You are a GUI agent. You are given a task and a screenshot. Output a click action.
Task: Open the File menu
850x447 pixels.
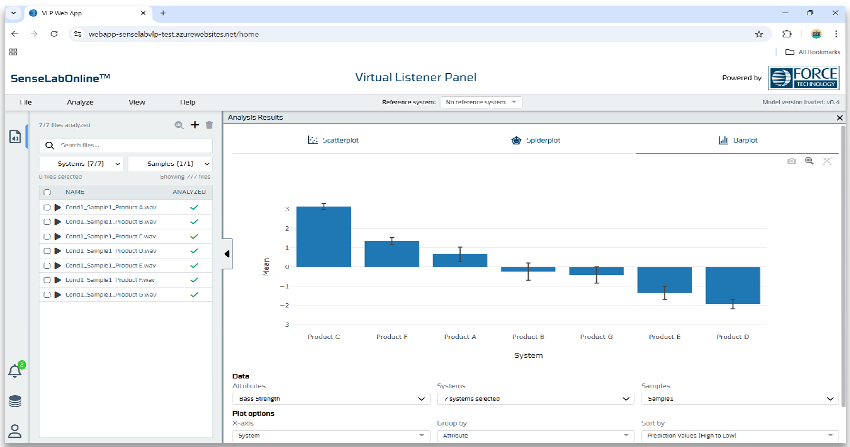[25, 102]
